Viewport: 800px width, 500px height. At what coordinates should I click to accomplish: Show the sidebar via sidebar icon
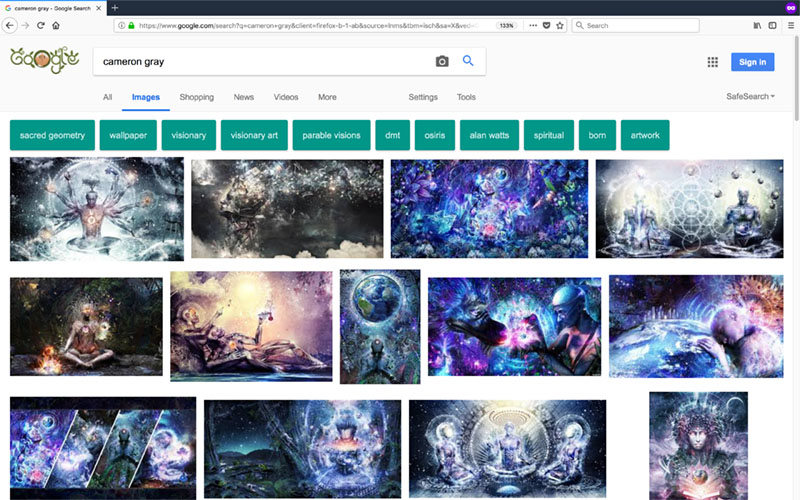point(772,26)
